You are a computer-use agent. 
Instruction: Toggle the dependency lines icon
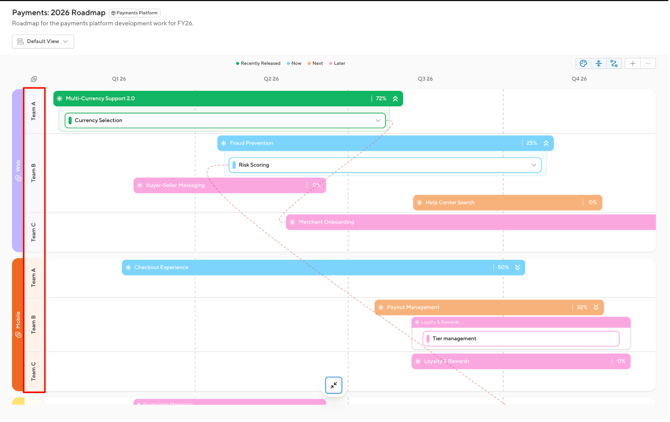[614, 64]
